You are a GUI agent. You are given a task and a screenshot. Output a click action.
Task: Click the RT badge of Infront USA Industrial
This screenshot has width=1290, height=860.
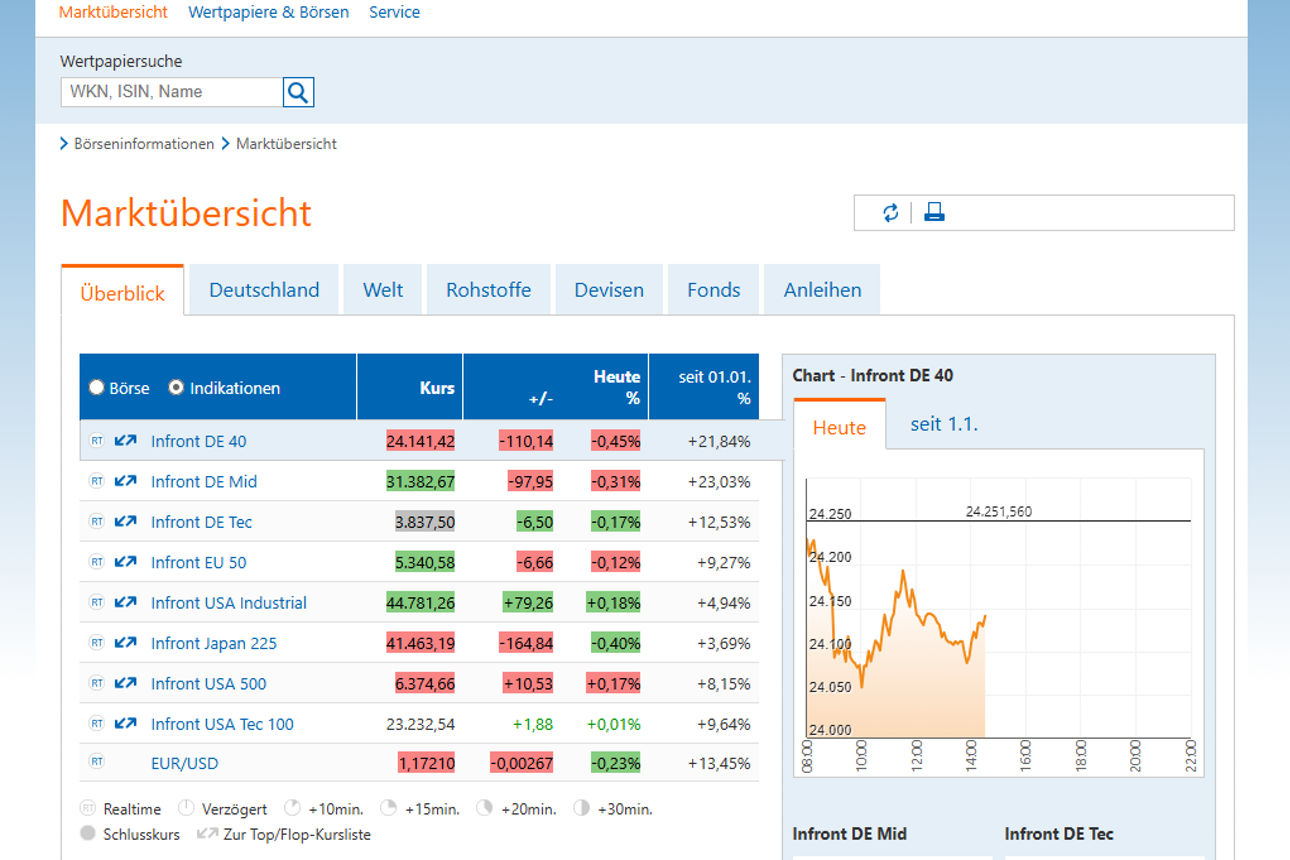point(97,602)
